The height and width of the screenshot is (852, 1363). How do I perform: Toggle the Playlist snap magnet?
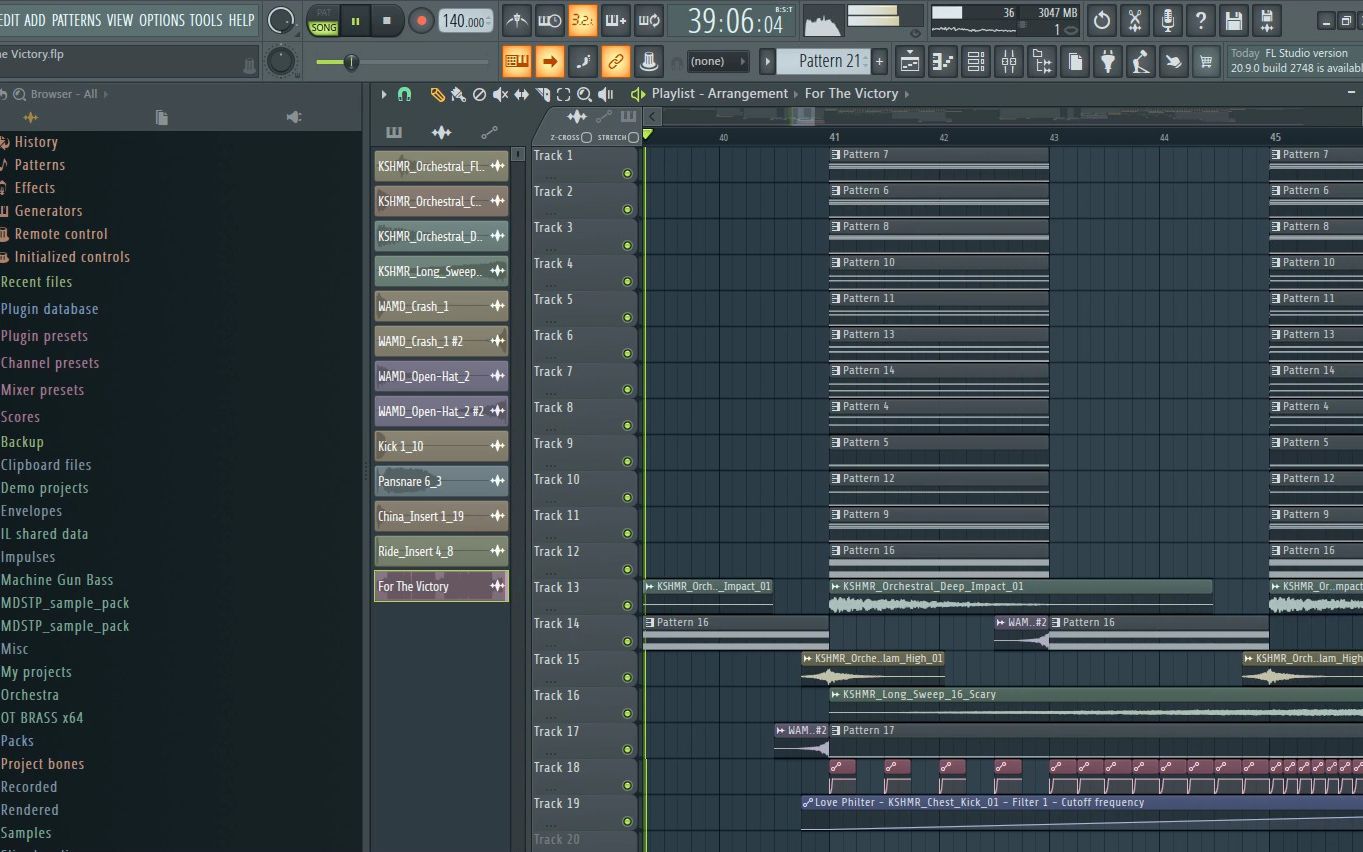(x=404, y=94)
